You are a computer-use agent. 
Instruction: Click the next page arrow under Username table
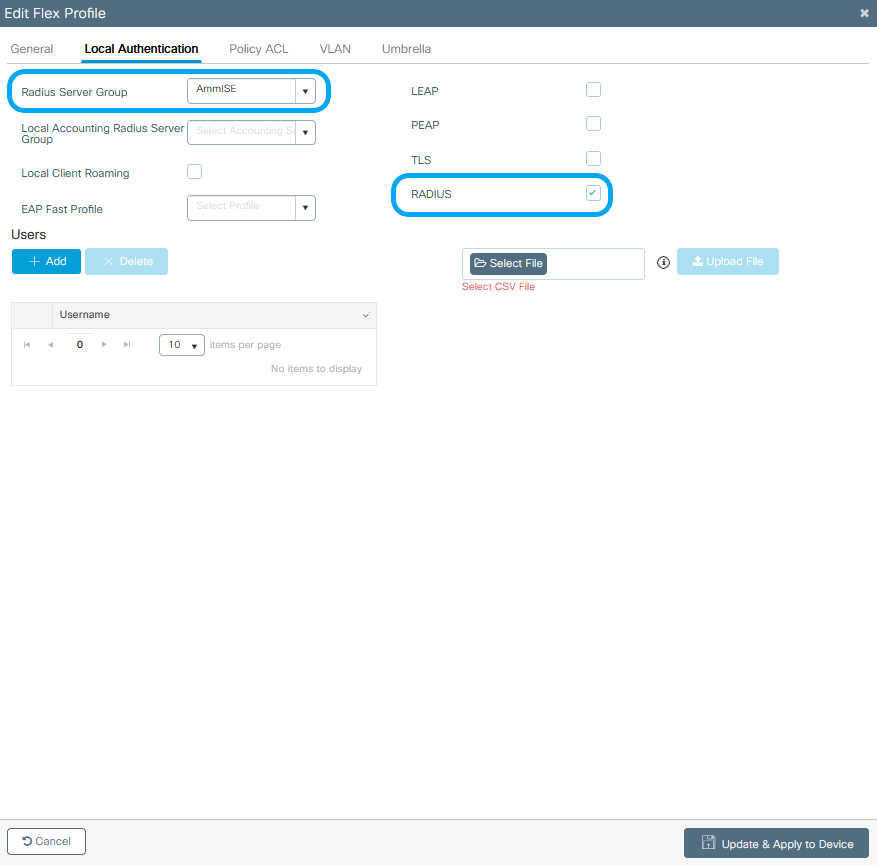tap(104, 344)
